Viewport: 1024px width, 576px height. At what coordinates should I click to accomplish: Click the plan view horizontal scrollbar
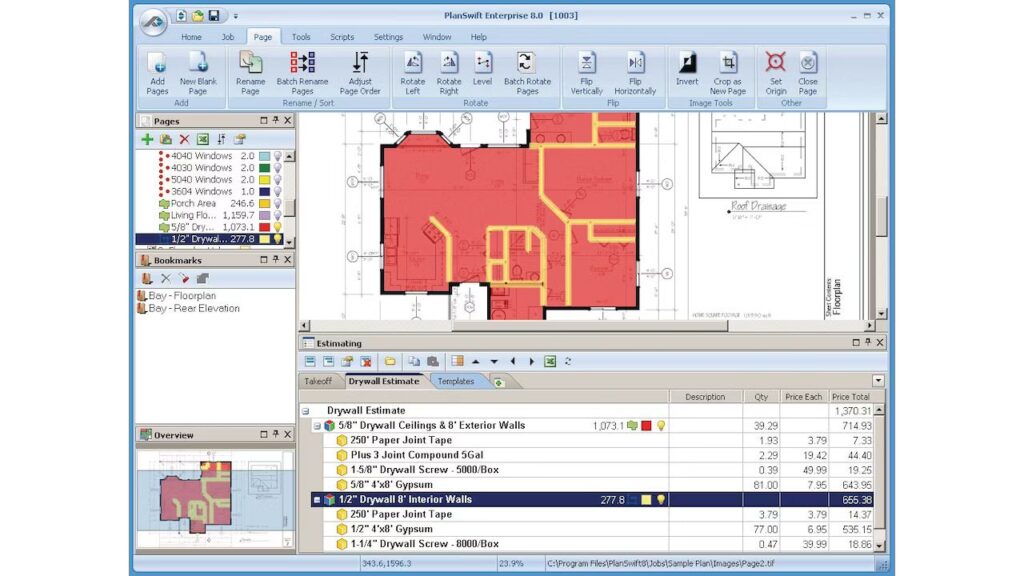pos(589,325)
